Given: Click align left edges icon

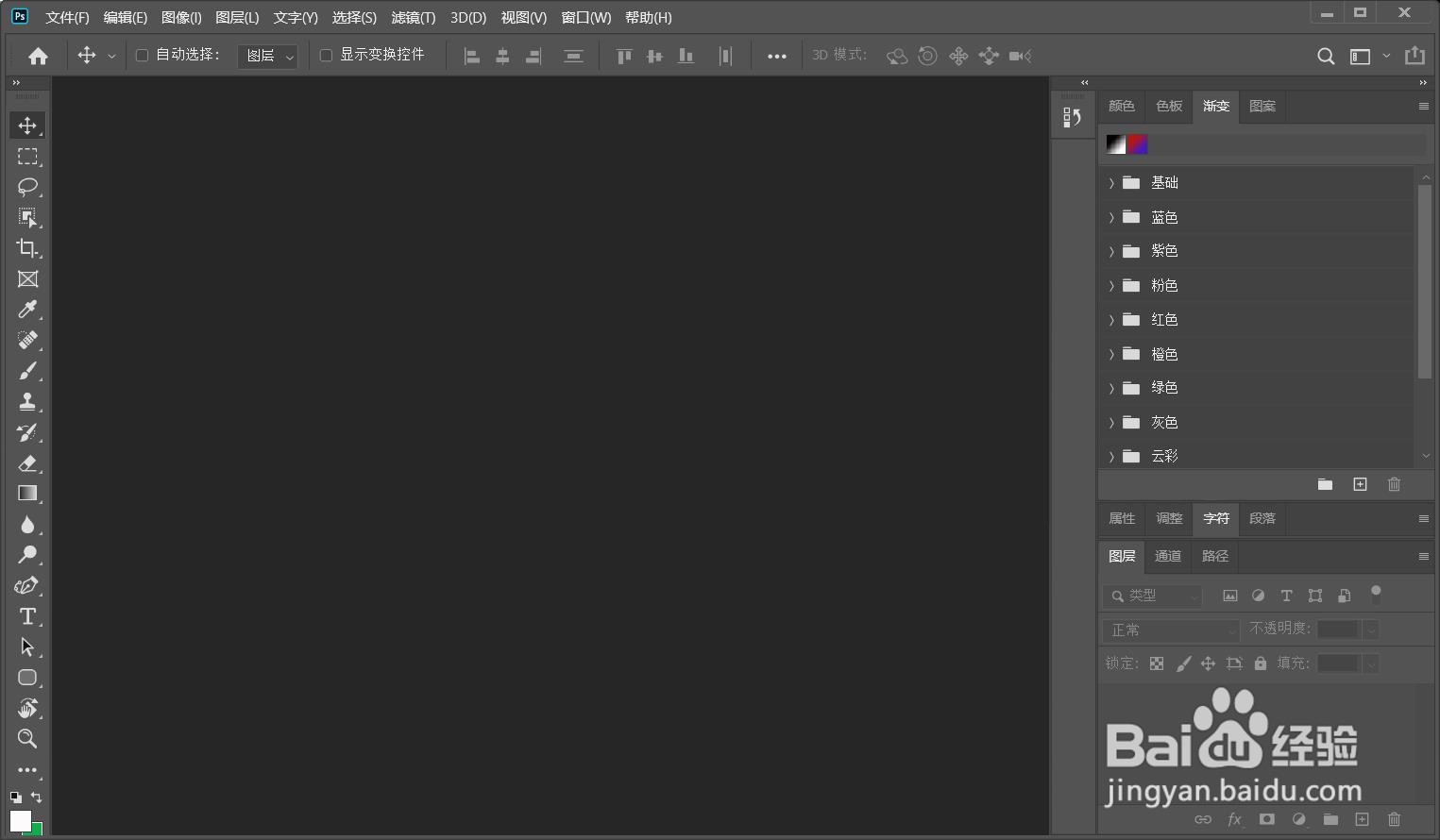Looking at the screenshot, I should pos(472,57).
